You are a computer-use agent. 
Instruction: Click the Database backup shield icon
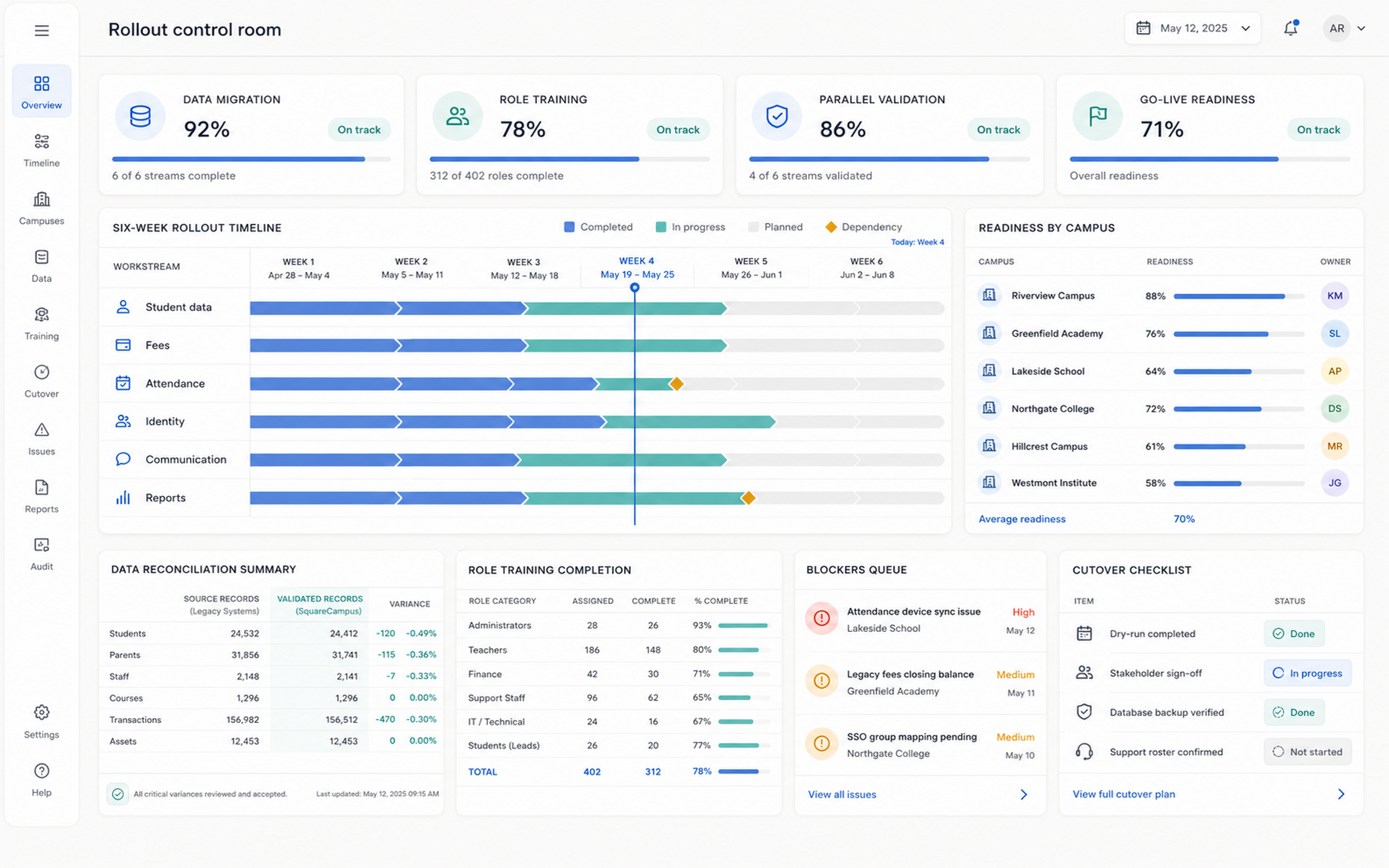coord(1084,712)
